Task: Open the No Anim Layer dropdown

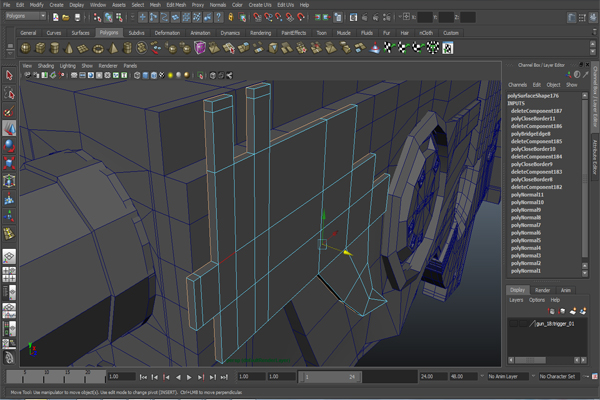Action: pyautogui.click(x=508, y=377)
